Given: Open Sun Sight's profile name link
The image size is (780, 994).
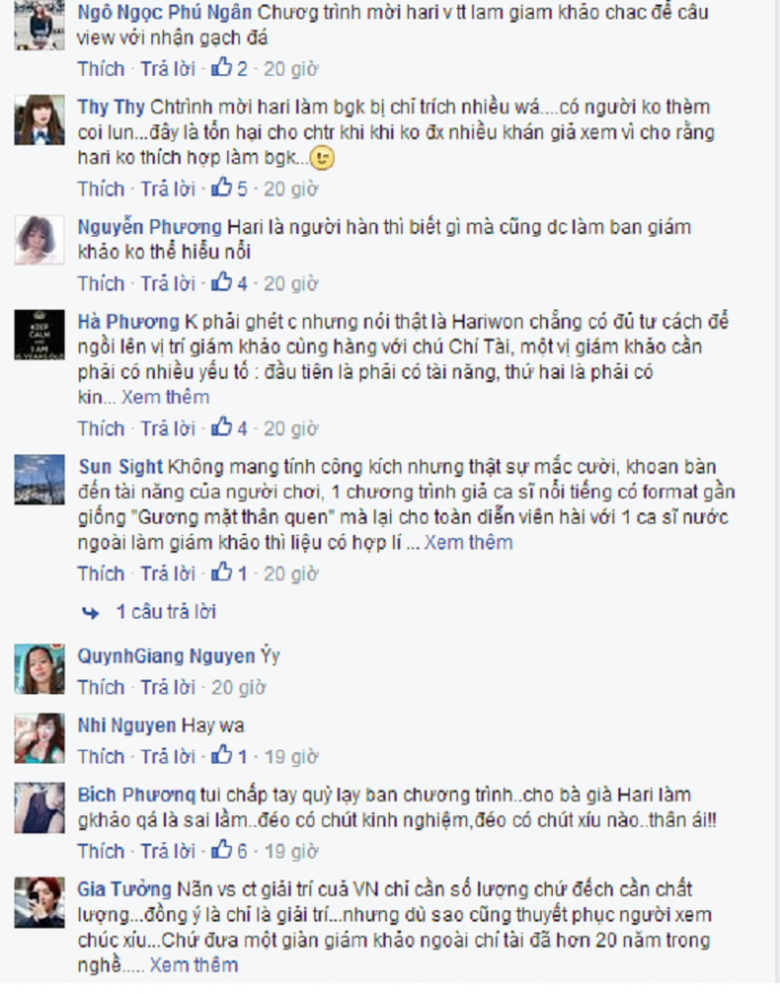Looking at the screenshot, I should point(120,467).
